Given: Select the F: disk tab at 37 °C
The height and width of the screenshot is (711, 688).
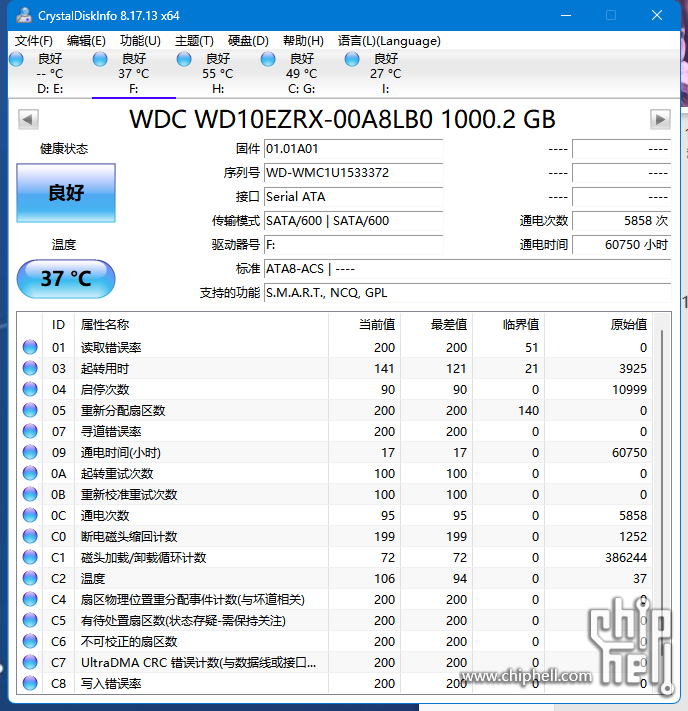Looking at the screenshot, I should [134, 73].
